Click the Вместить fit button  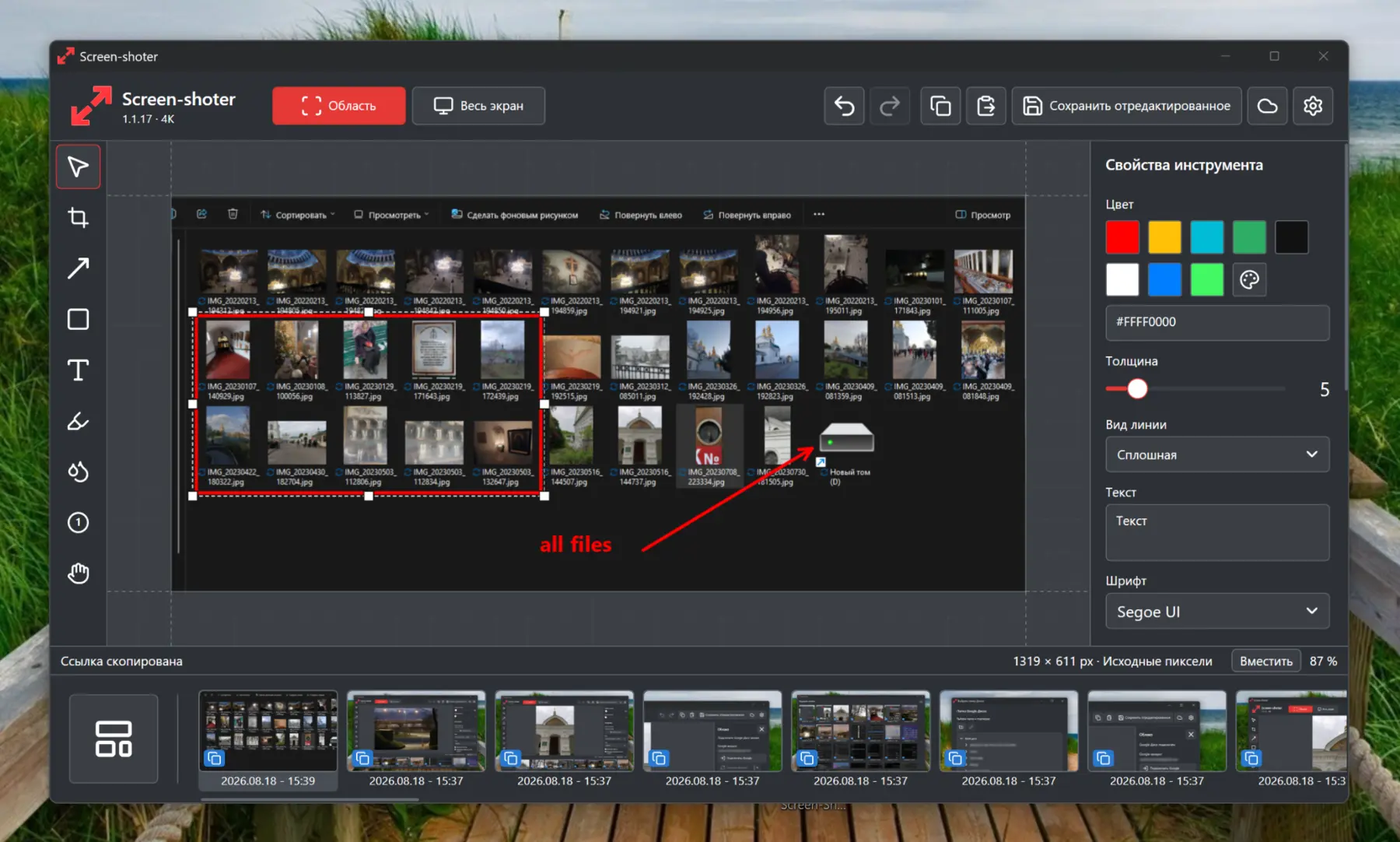point(1265,661)
